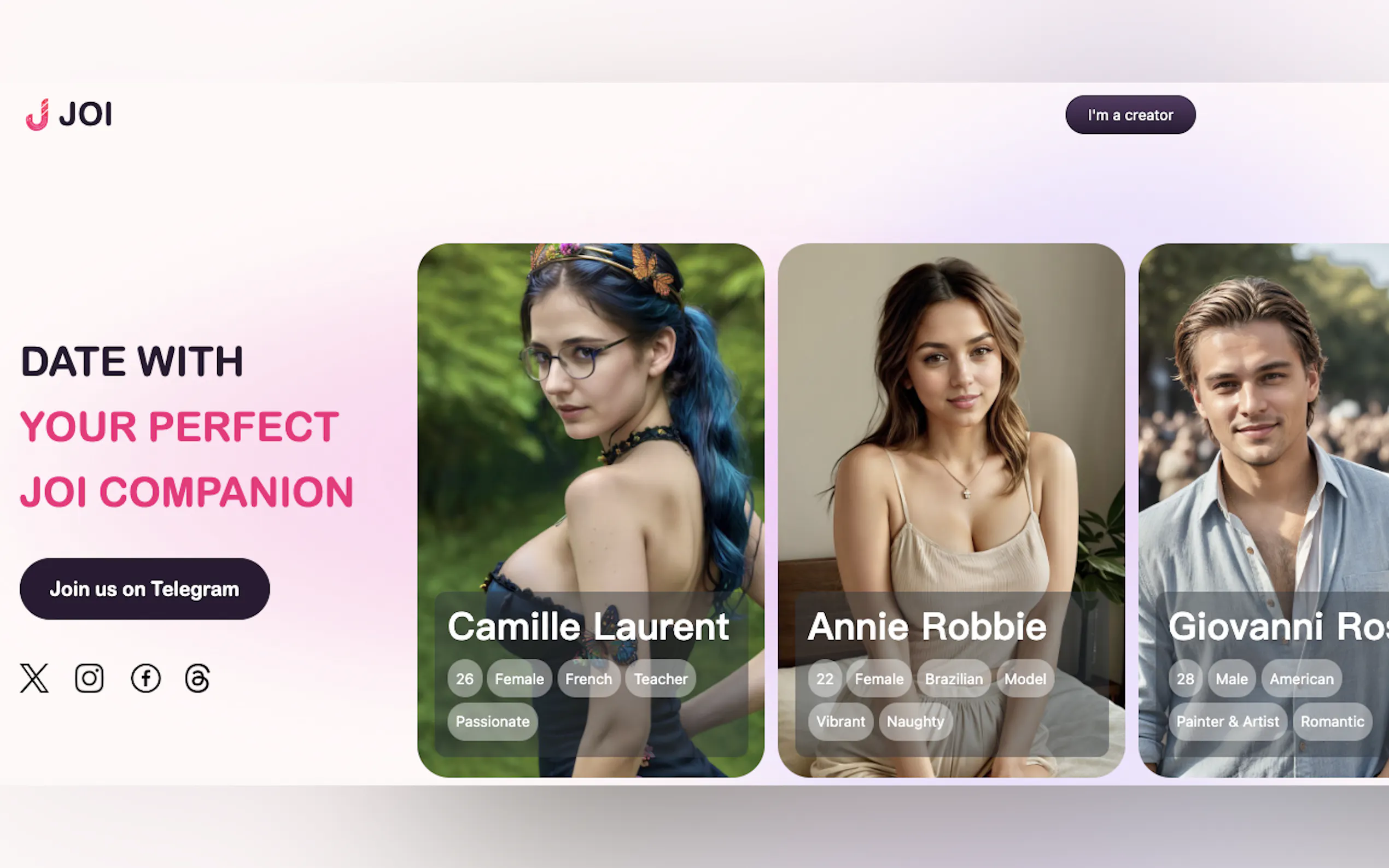Open Camille Laurent's profile card

click(x=591, y=510)
